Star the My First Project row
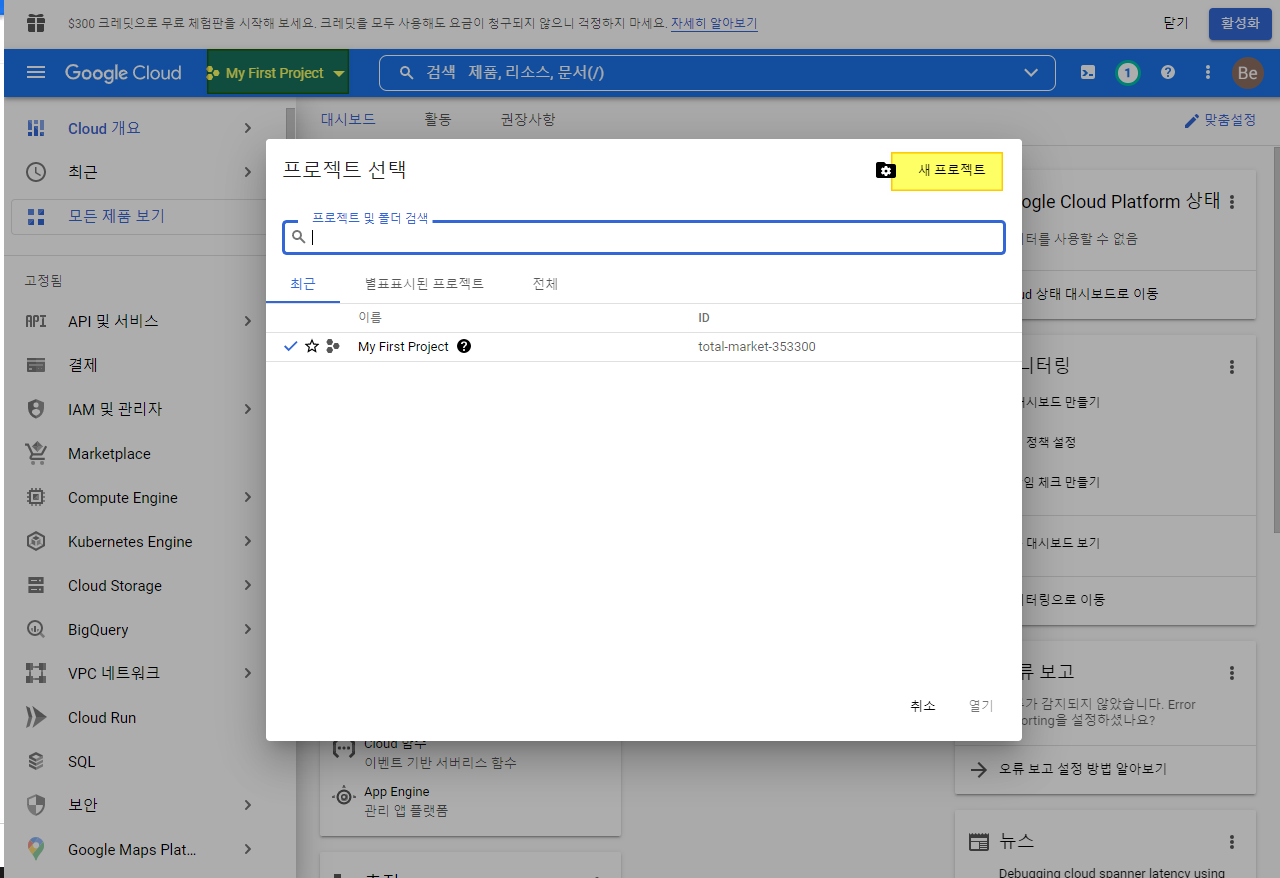Image resolution: width=1280 pixels, height=878 pixels. 312,346
